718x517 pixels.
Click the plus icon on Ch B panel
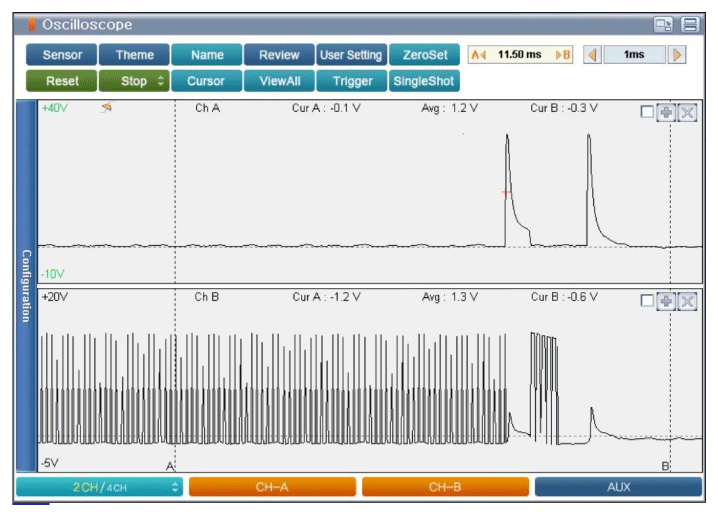coord(666,301)
